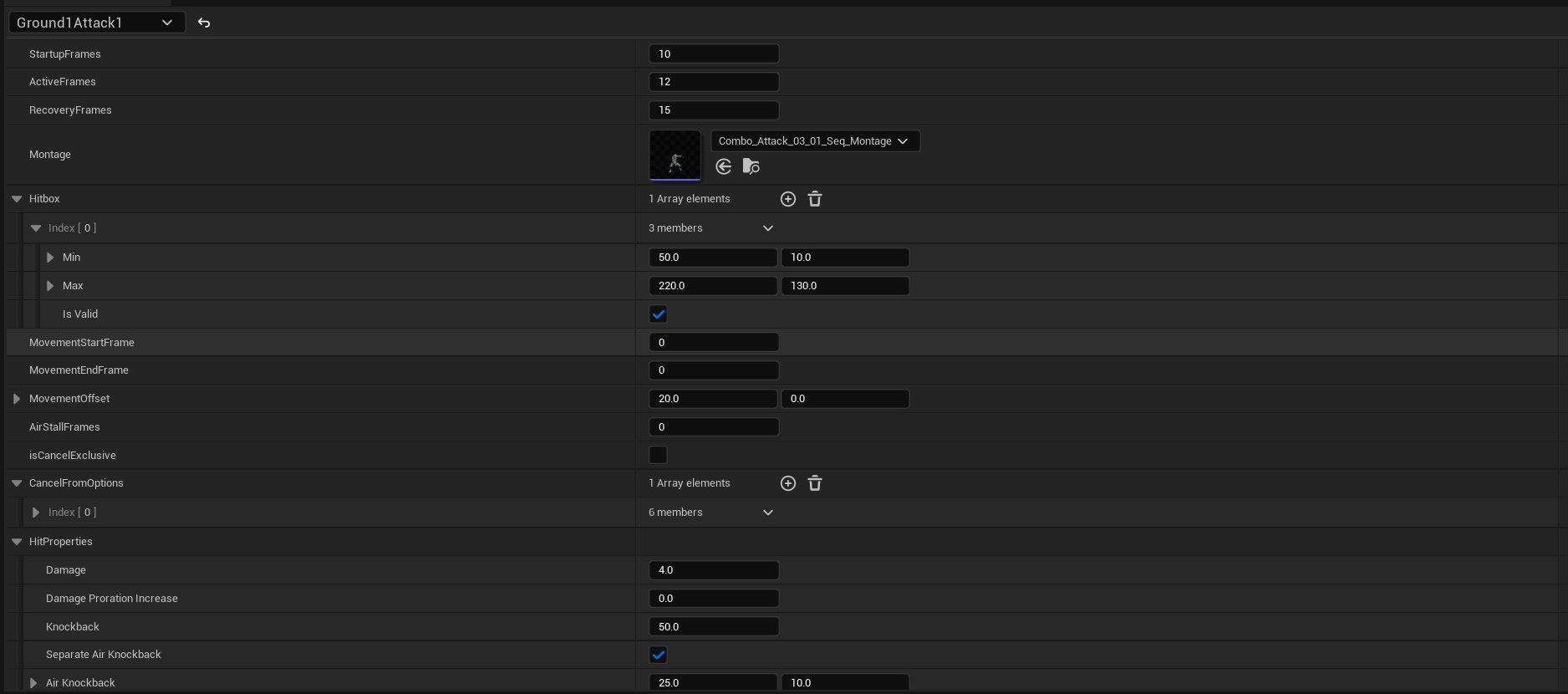Click the reset-to-default arrow beside Ground1Attack1

coord(204,23)
